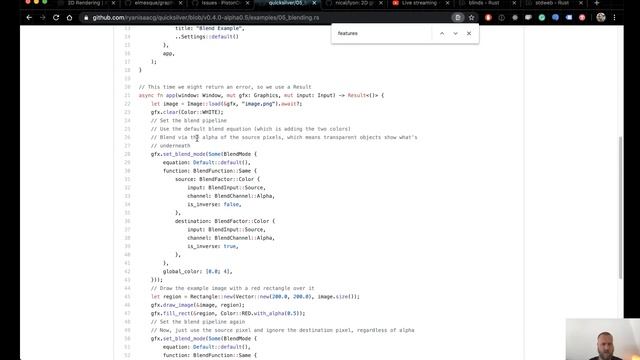
Task: Select line number 21 in the gutter
Action: coord(127,96)
